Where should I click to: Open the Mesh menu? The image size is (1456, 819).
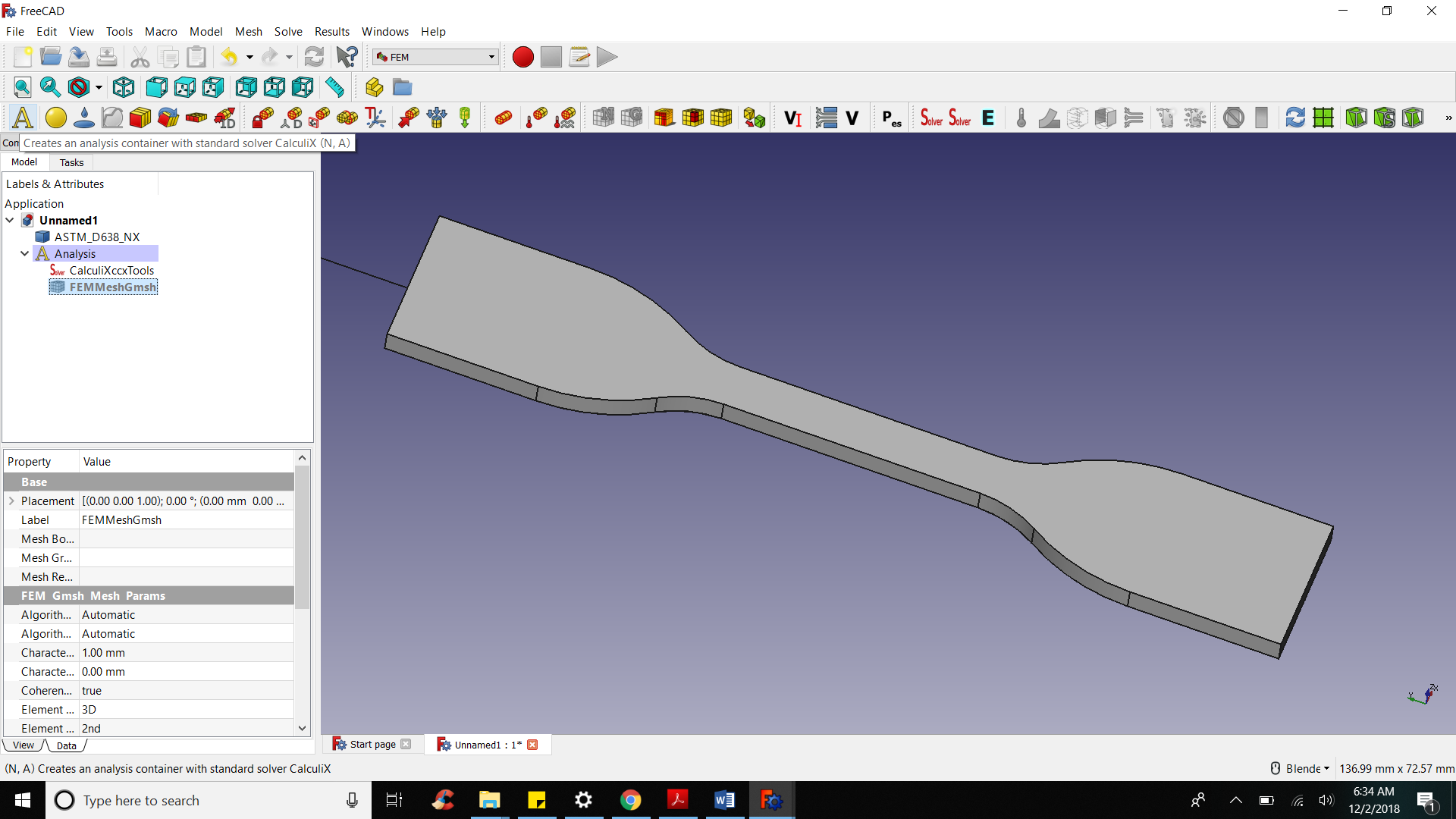point(248,31)
